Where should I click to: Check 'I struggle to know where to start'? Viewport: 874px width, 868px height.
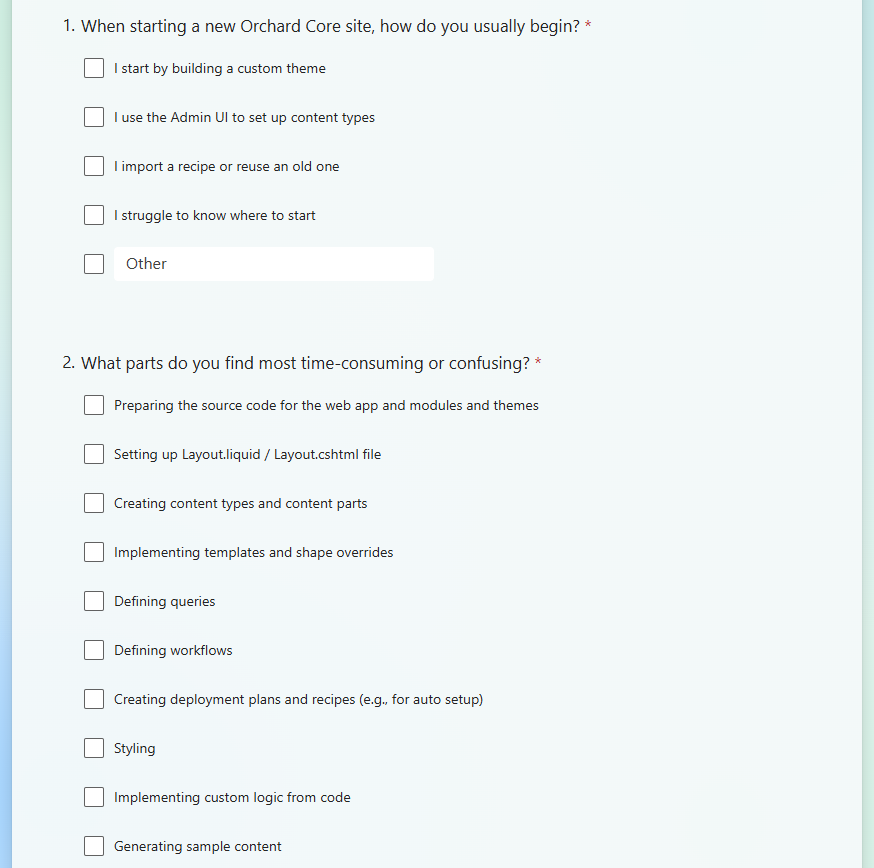[x=94, y=215]
